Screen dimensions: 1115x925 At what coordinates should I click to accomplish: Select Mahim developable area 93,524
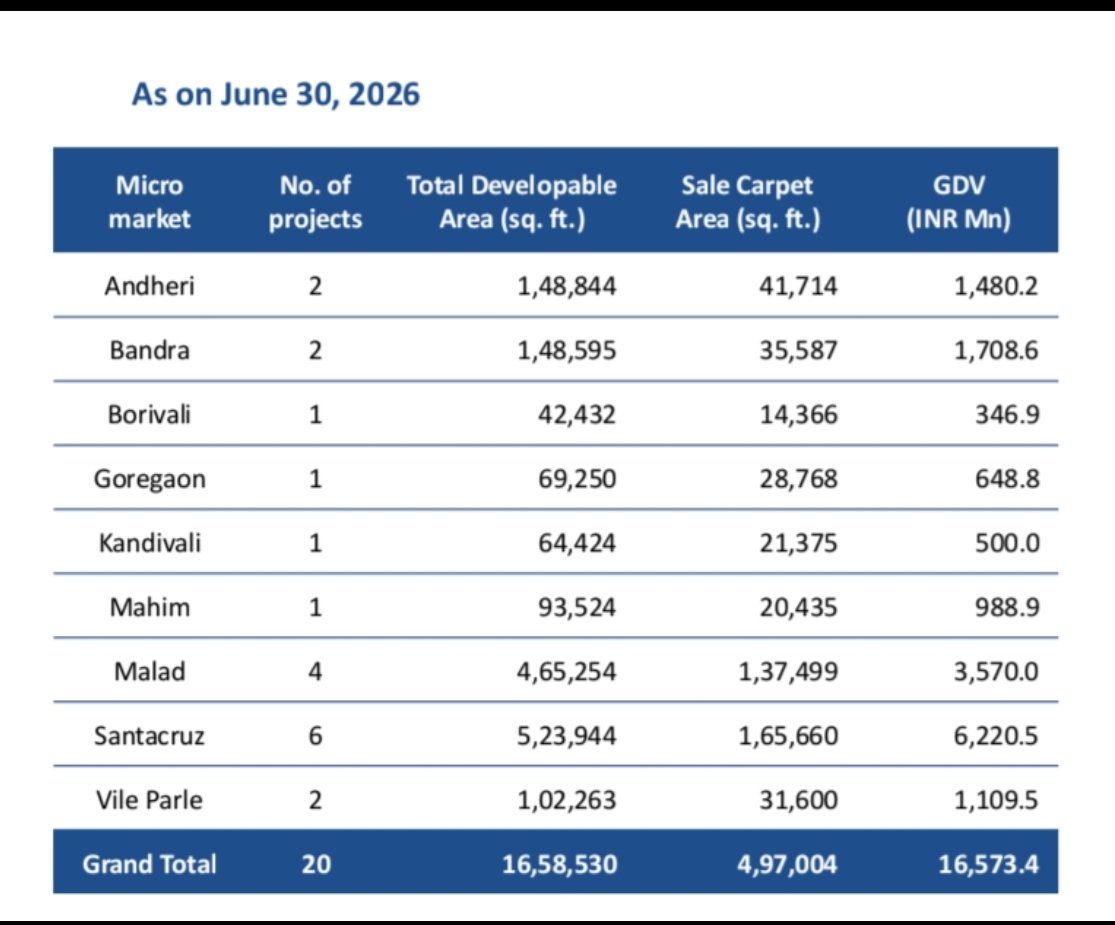tap(577, 607)
